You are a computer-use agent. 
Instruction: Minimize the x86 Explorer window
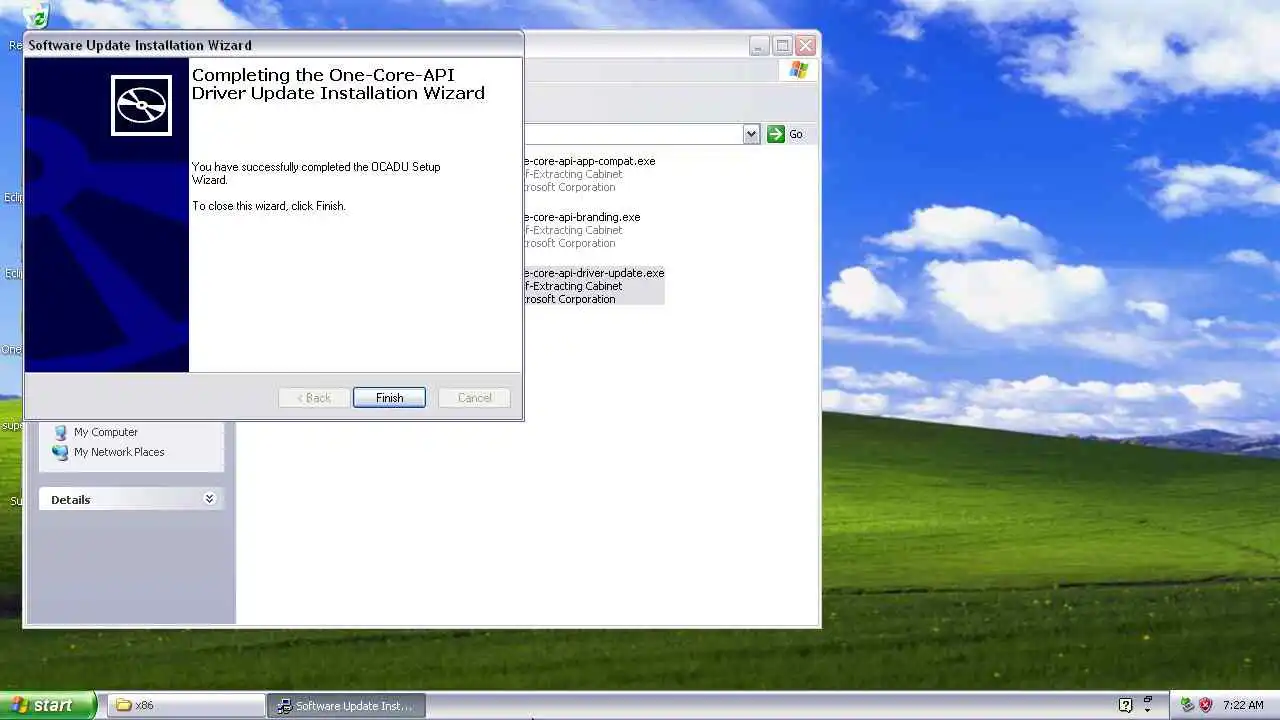pyautogui.click(x=759, y=46)
